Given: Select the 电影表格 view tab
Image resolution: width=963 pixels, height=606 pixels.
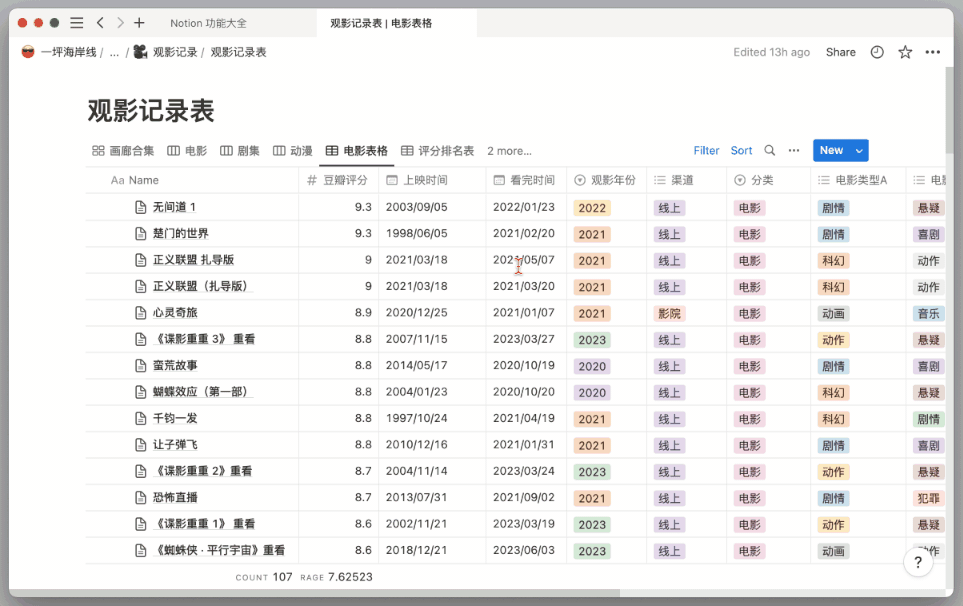Looking at the screenshot, I should (x=357, y=151).
